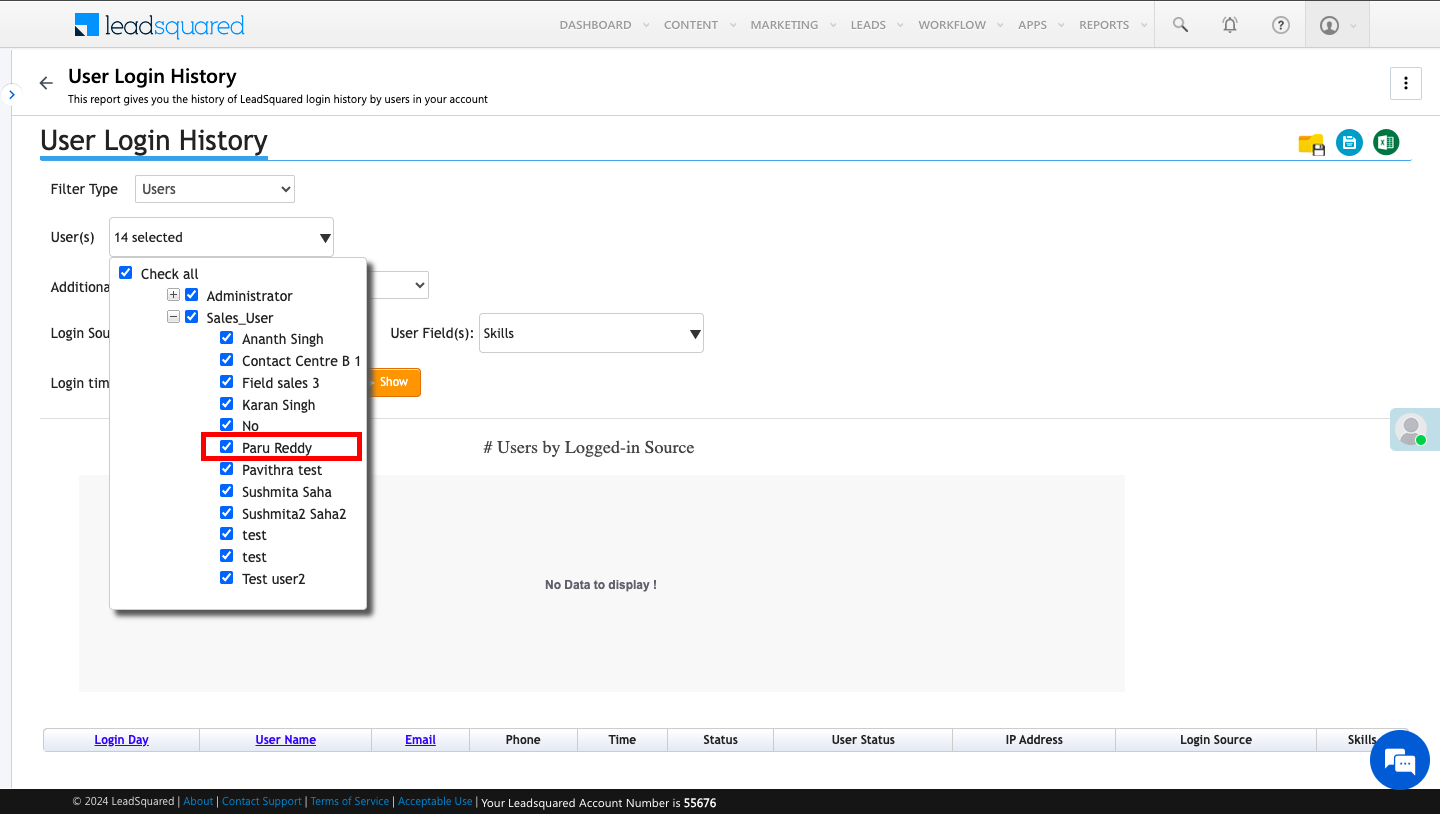Open the Contact Support footer link
1440x814 pixels.
pyautogui.click(x=262, y=802)
